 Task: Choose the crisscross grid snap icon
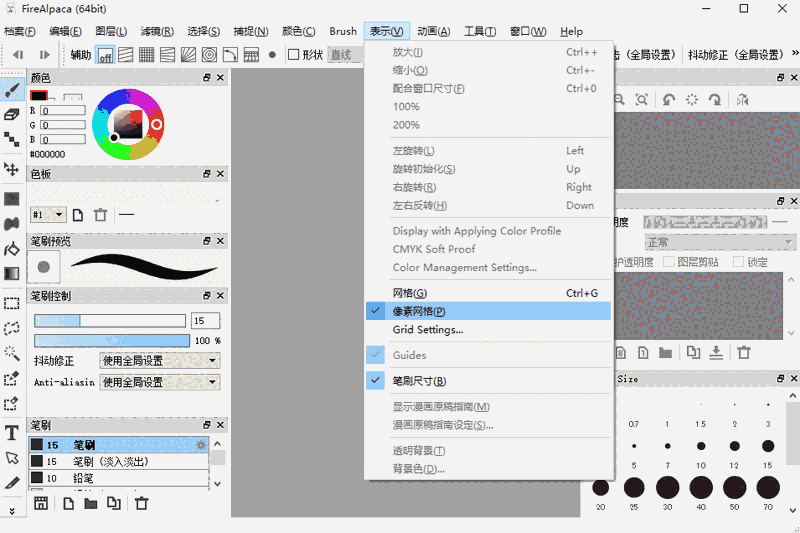pos(146,55)
